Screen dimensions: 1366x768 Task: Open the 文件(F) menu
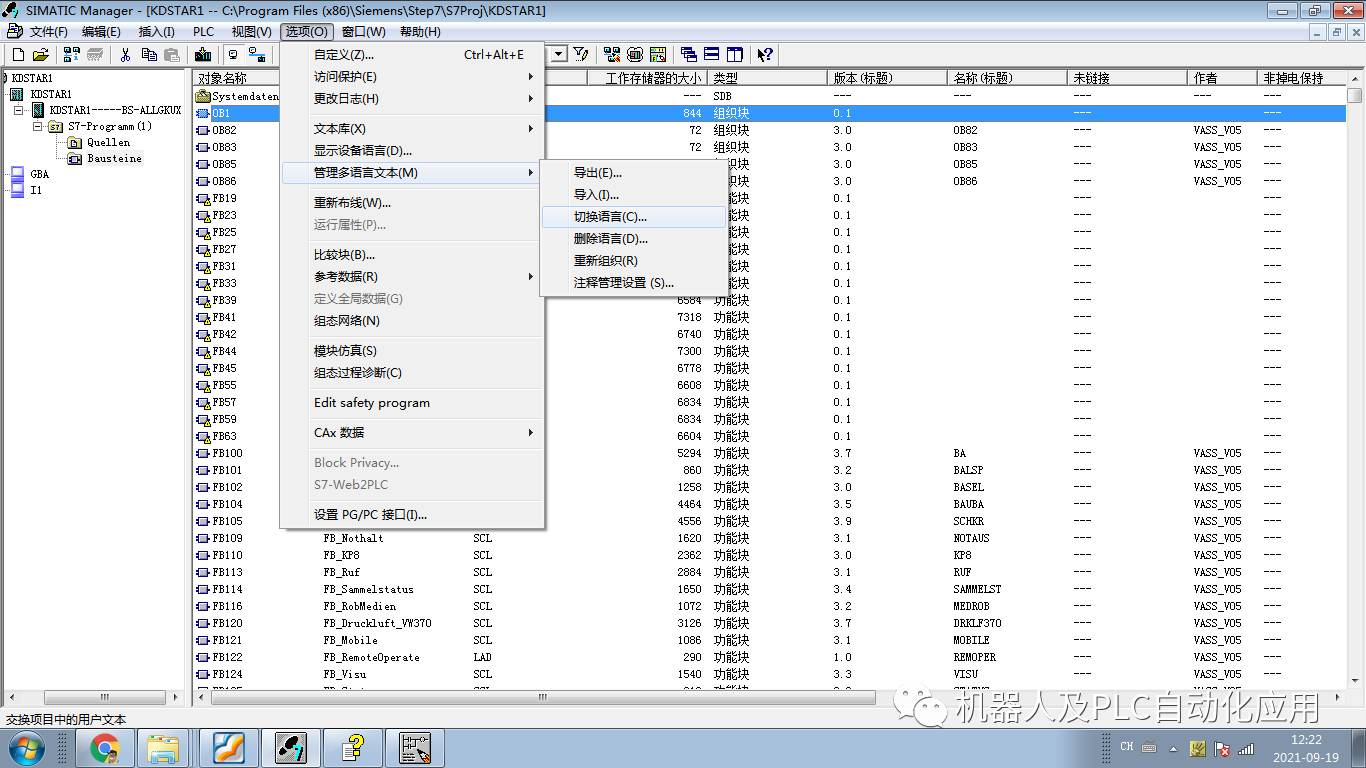(x=48, y=32)
